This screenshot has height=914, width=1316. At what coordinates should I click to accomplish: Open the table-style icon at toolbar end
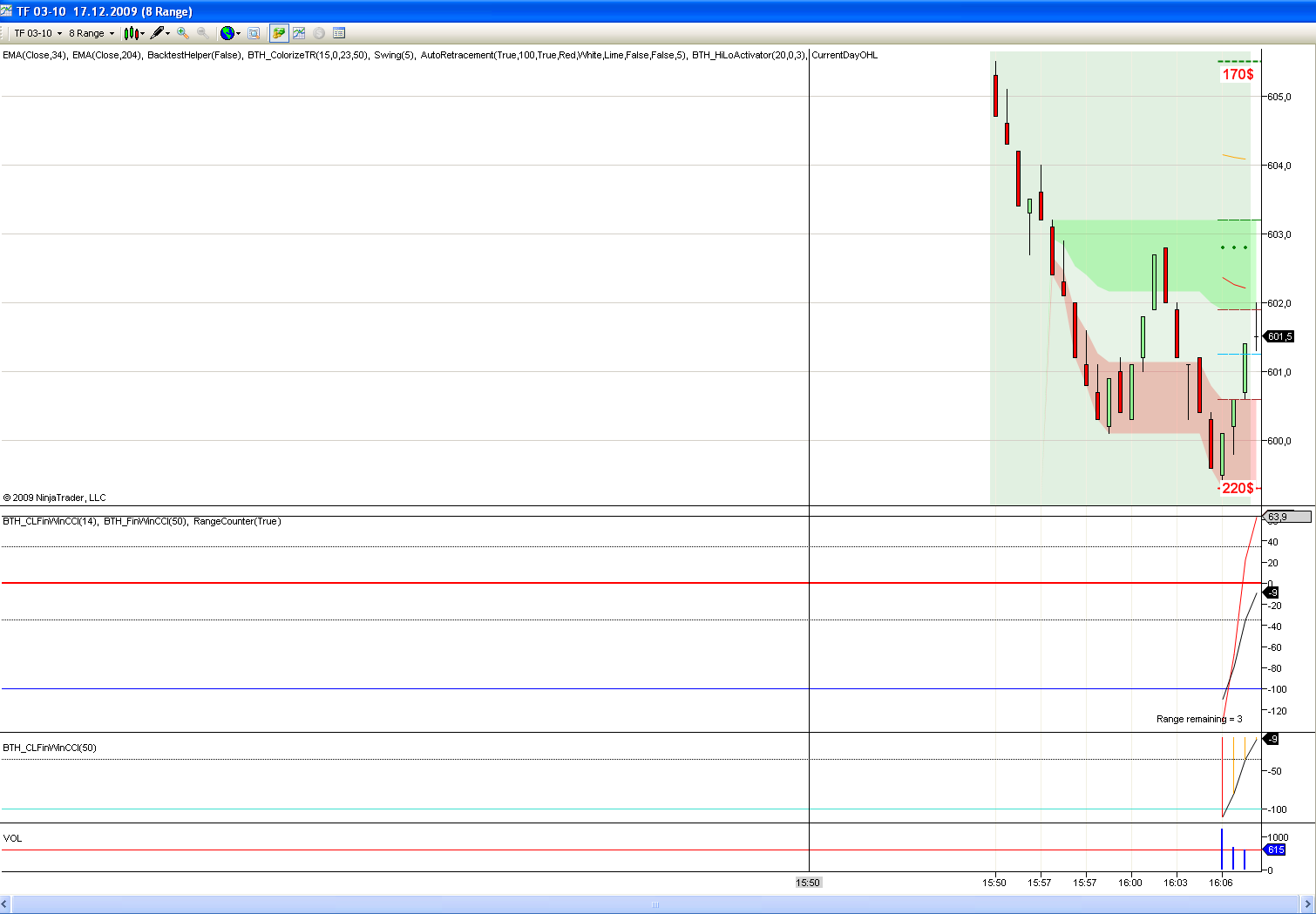339,33
